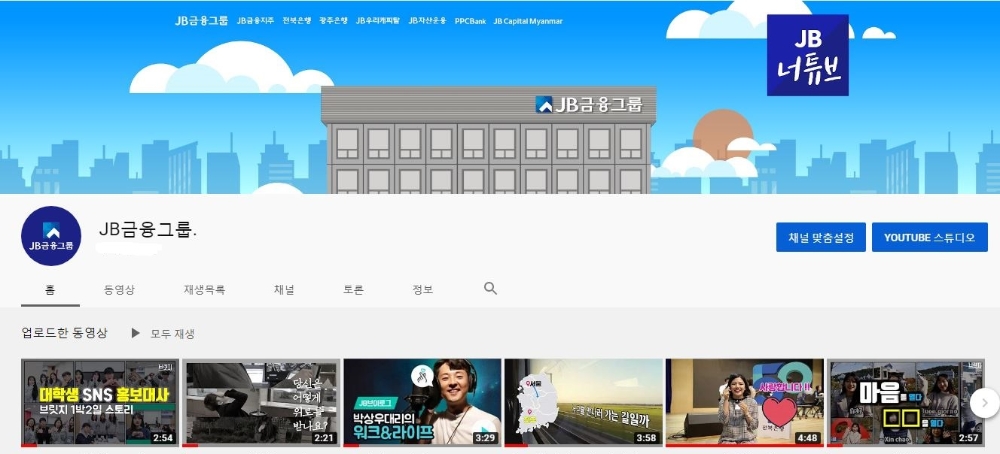This screenshot has width=1000, height=454.
Task: Open the 정보 tab
Action: (422, 289)
